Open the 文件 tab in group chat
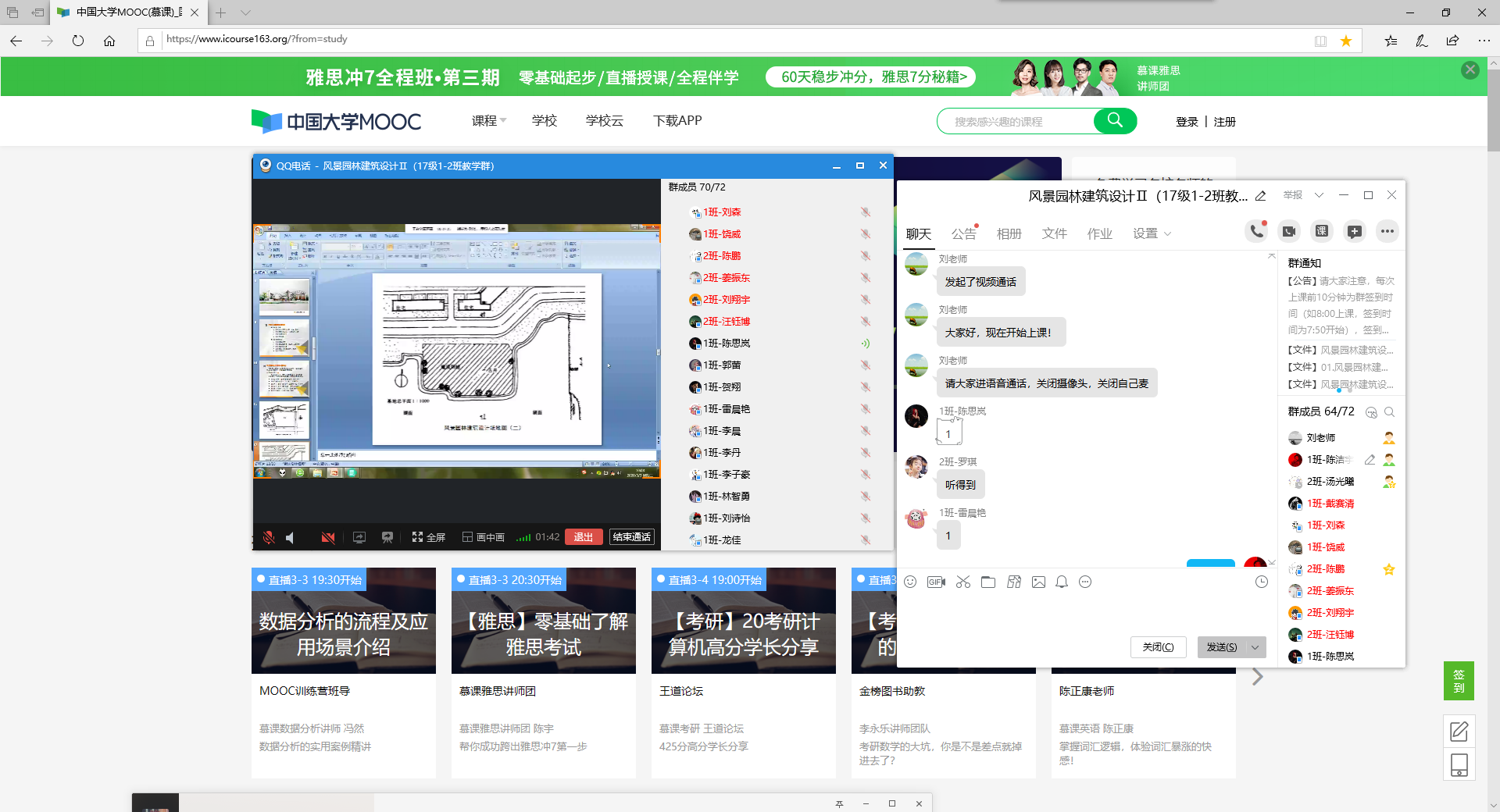The image size is (1500, 812). pos(1054,233)
